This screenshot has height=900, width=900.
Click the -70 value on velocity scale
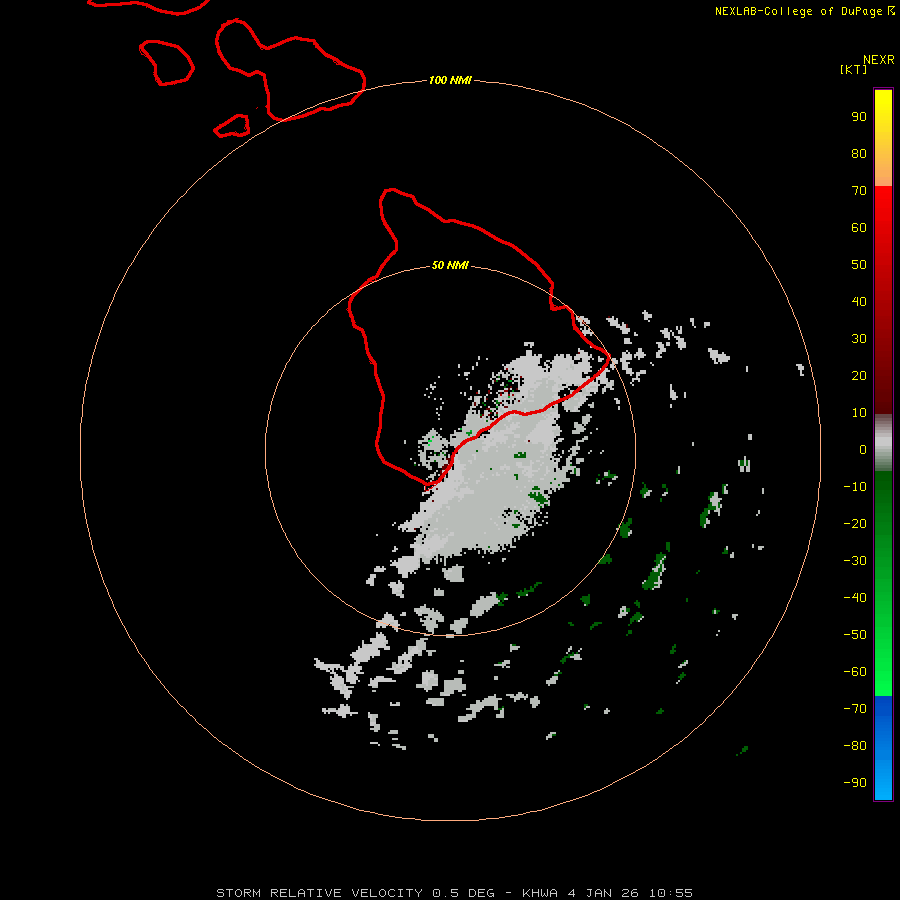coord(855,709)
